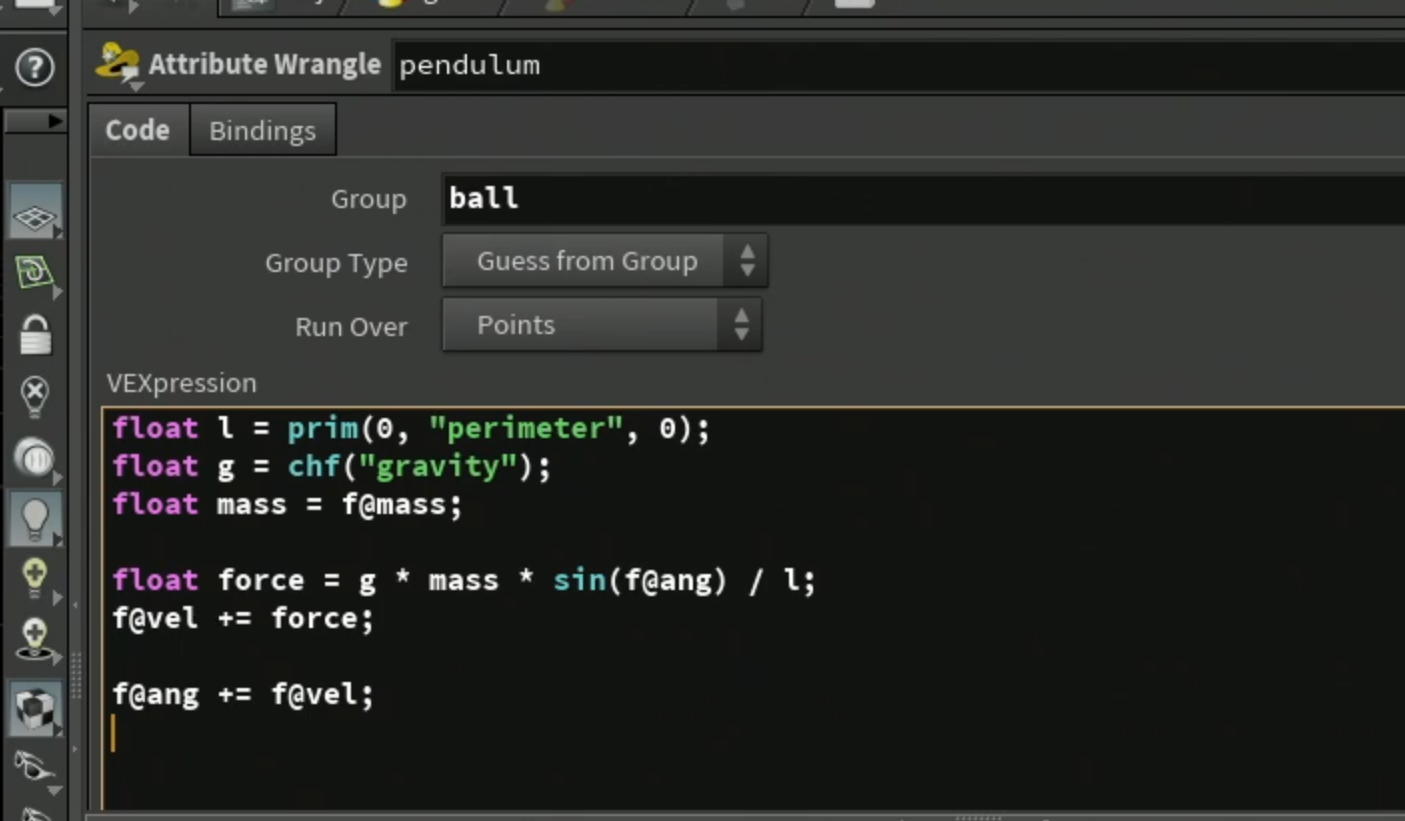Viewport: 1405px width, 821px height.
Task: Click the pendulum node name field
Action: 898,65
